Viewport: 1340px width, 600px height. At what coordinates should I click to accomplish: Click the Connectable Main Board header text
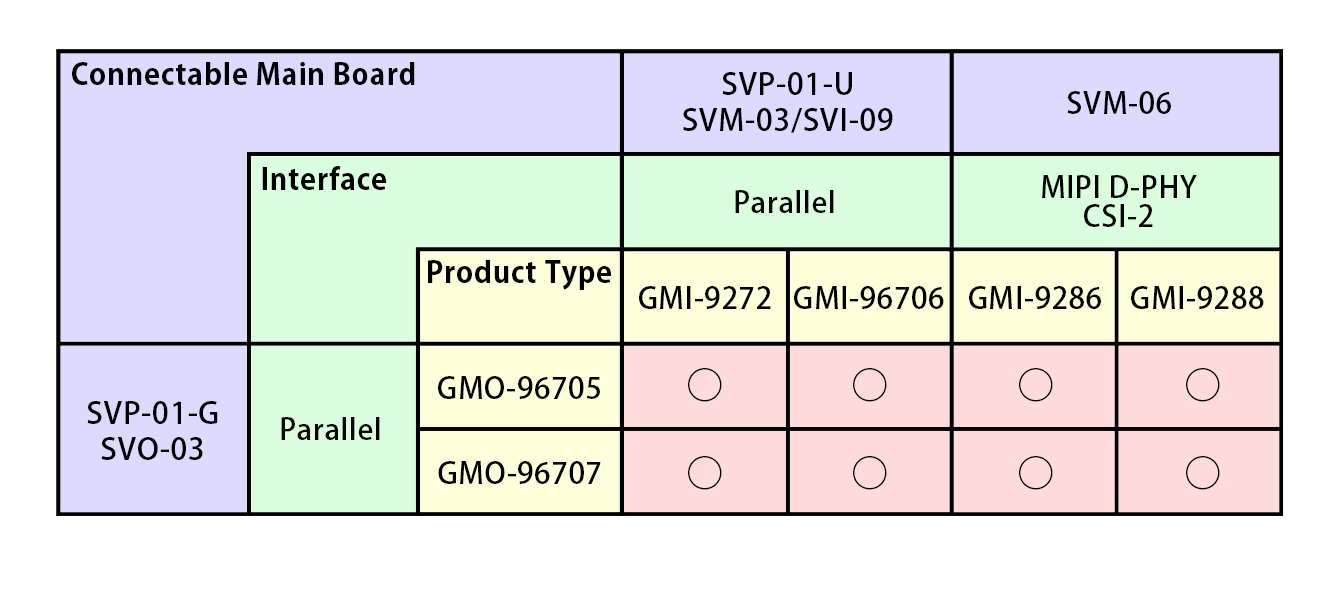click(x=243, y=75)
